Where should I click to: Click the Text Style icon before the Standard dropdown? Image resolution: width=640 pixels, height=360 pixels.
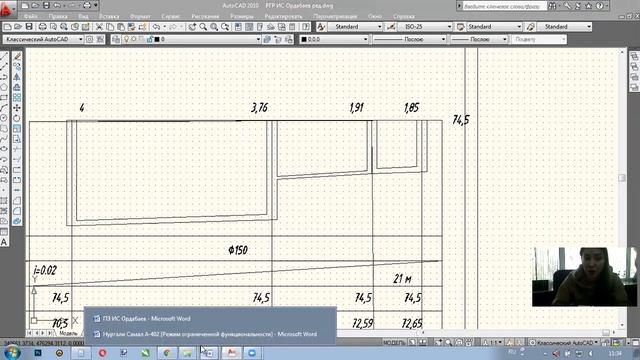click(321, 27)
